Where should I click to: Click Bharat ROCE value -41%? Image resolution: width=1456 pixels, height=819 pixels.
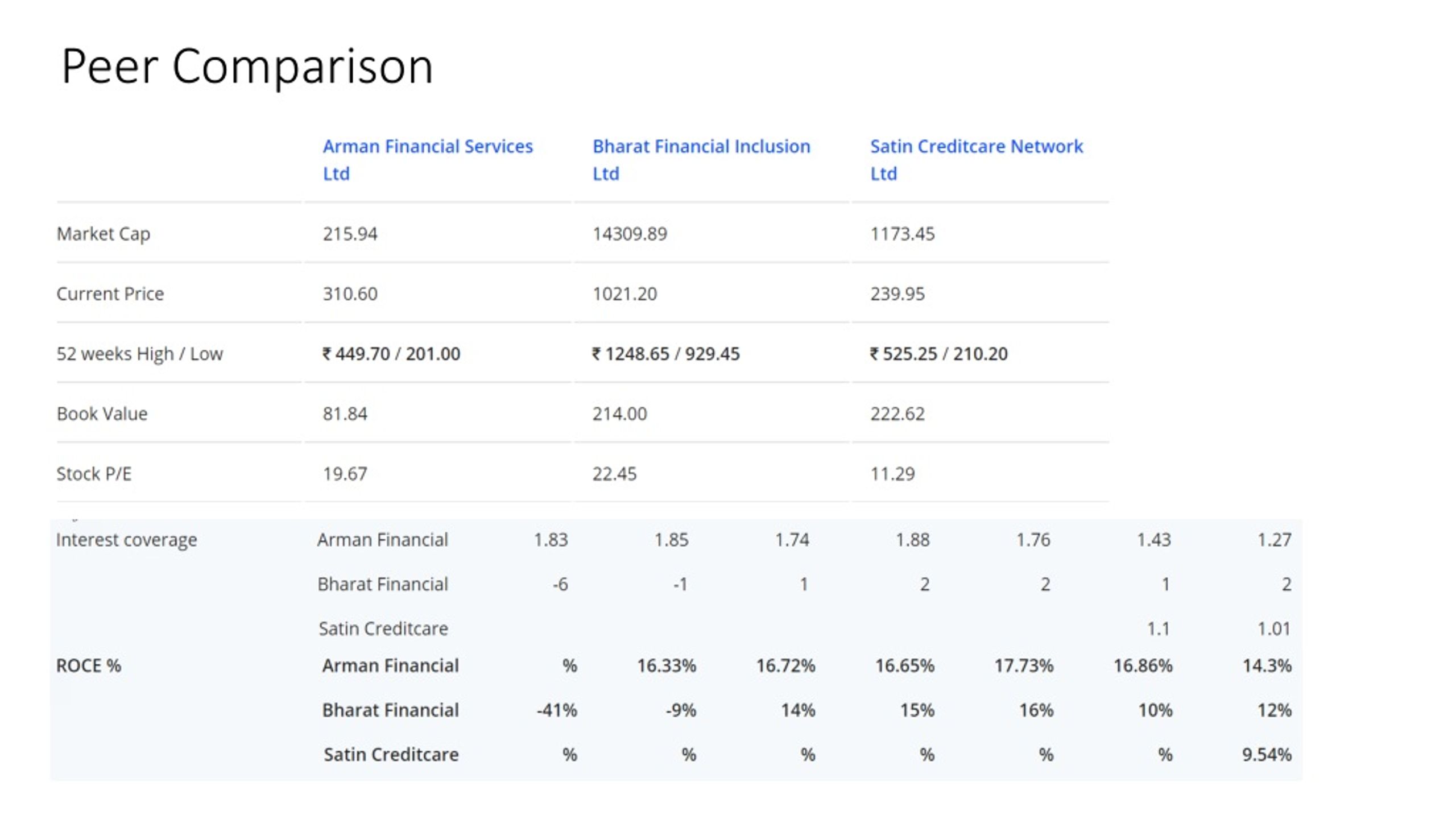coord(557,710)
